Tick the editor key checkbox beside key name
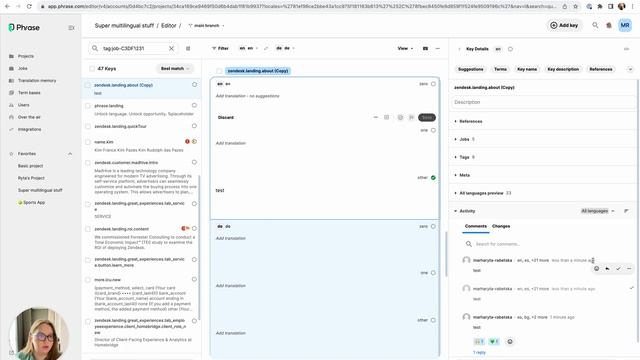This screenshot has height=360, width=640. [x=219, y=71]
